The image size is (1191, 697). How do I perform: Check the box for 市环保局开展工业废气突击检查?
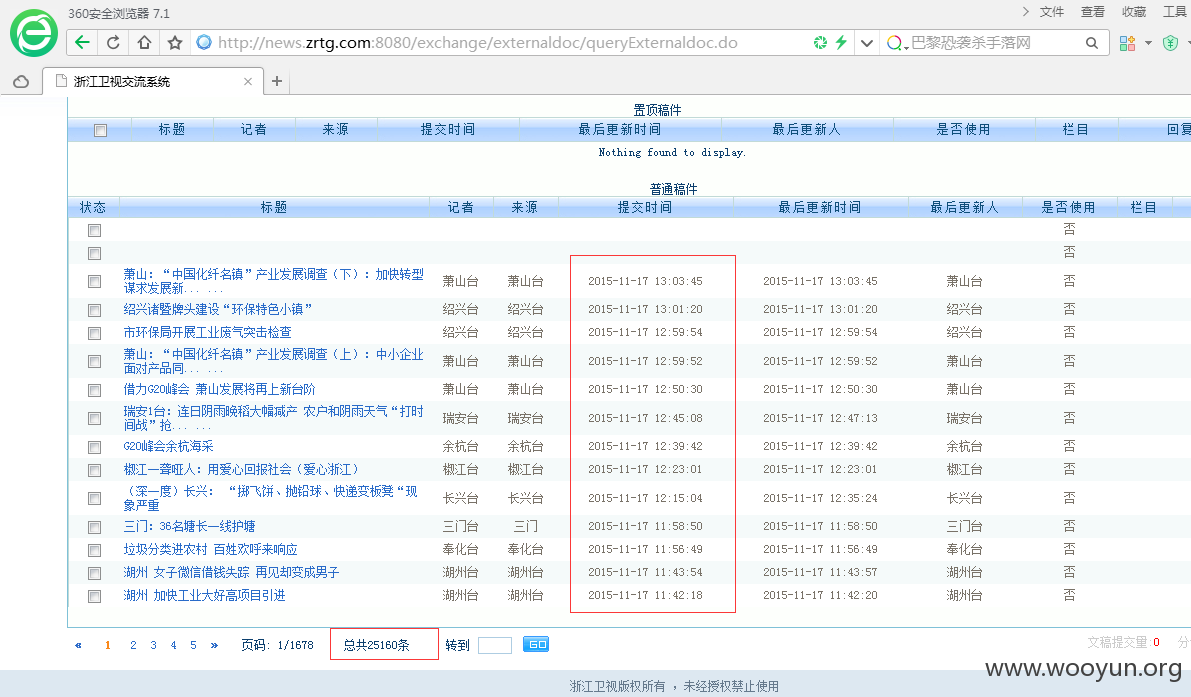[x=94, y=333]
